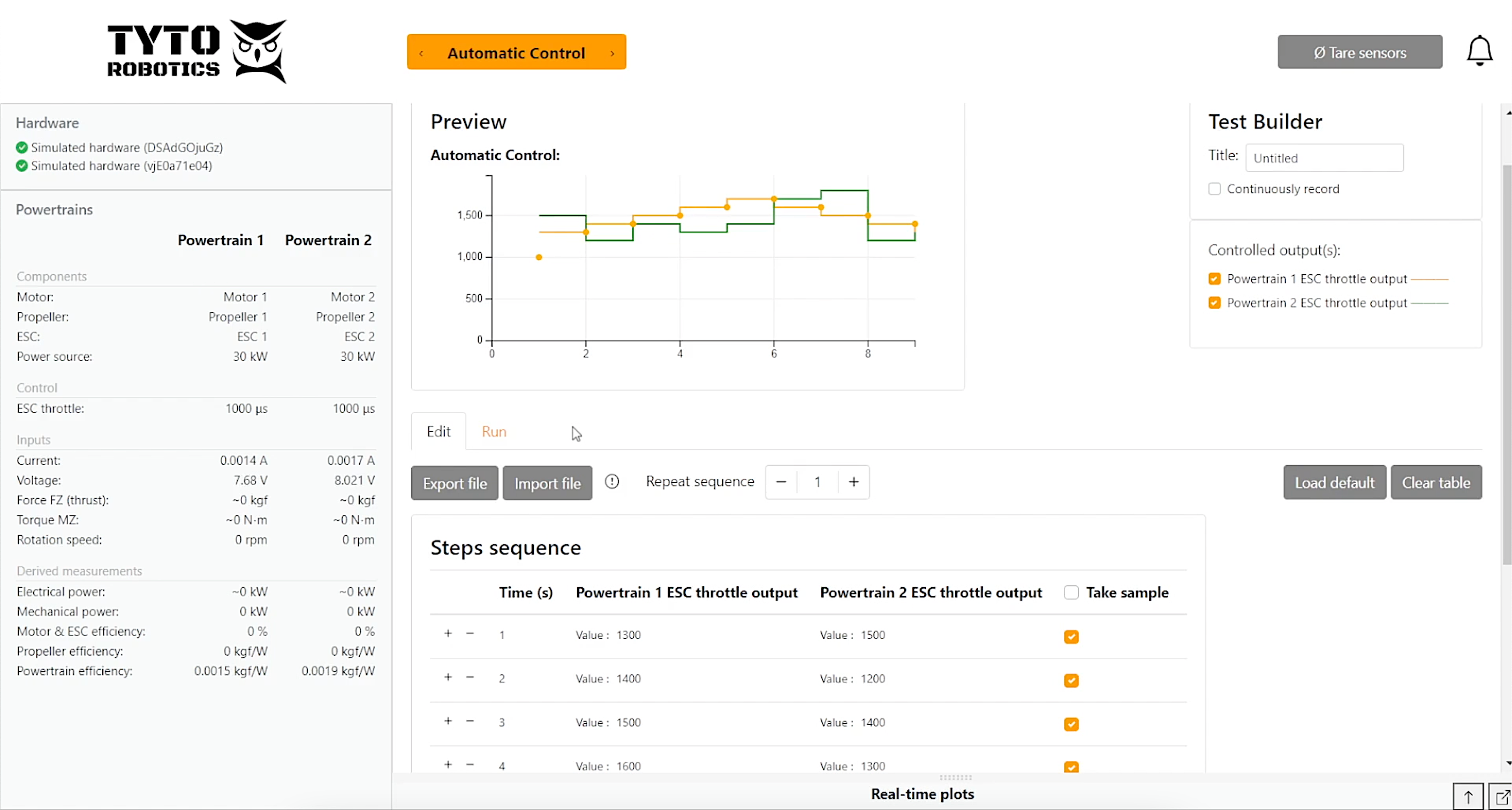Click the notification bell icon

click(x=1479, y=50)
